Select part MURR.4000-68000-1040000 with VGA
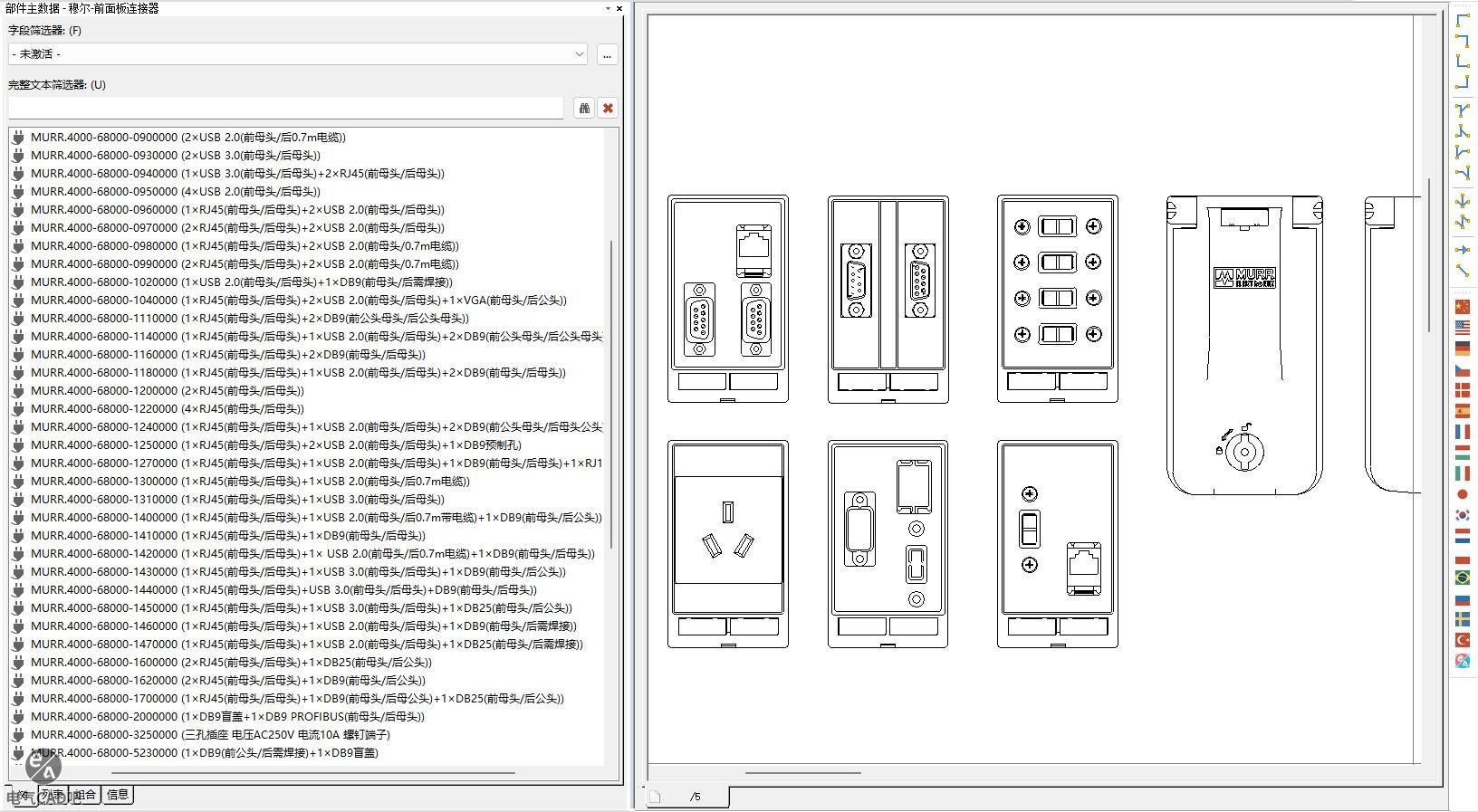The width and height of the screenshot is (1478, 812). point(299,301)
